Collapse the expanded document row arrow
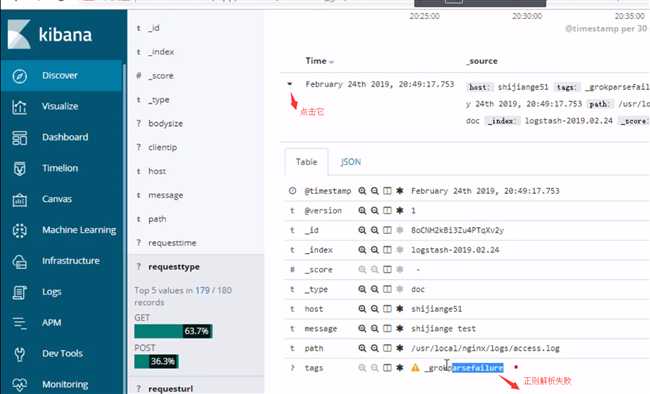Image resolution: width=650 pixels, height=394 pixels. (290, 84)
